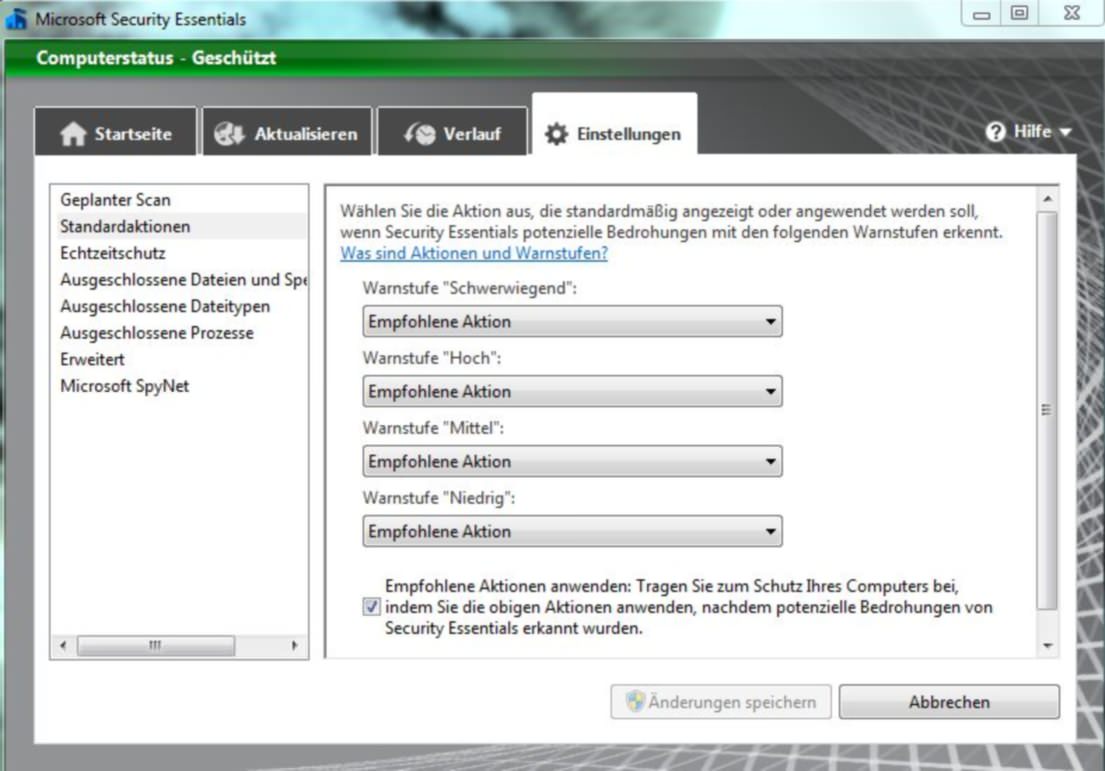The height and width of the screenshot is (771, 1105).
Task: Open the Was sind Aktionen und Warnstufen link
Action: [x=474, y=253]
